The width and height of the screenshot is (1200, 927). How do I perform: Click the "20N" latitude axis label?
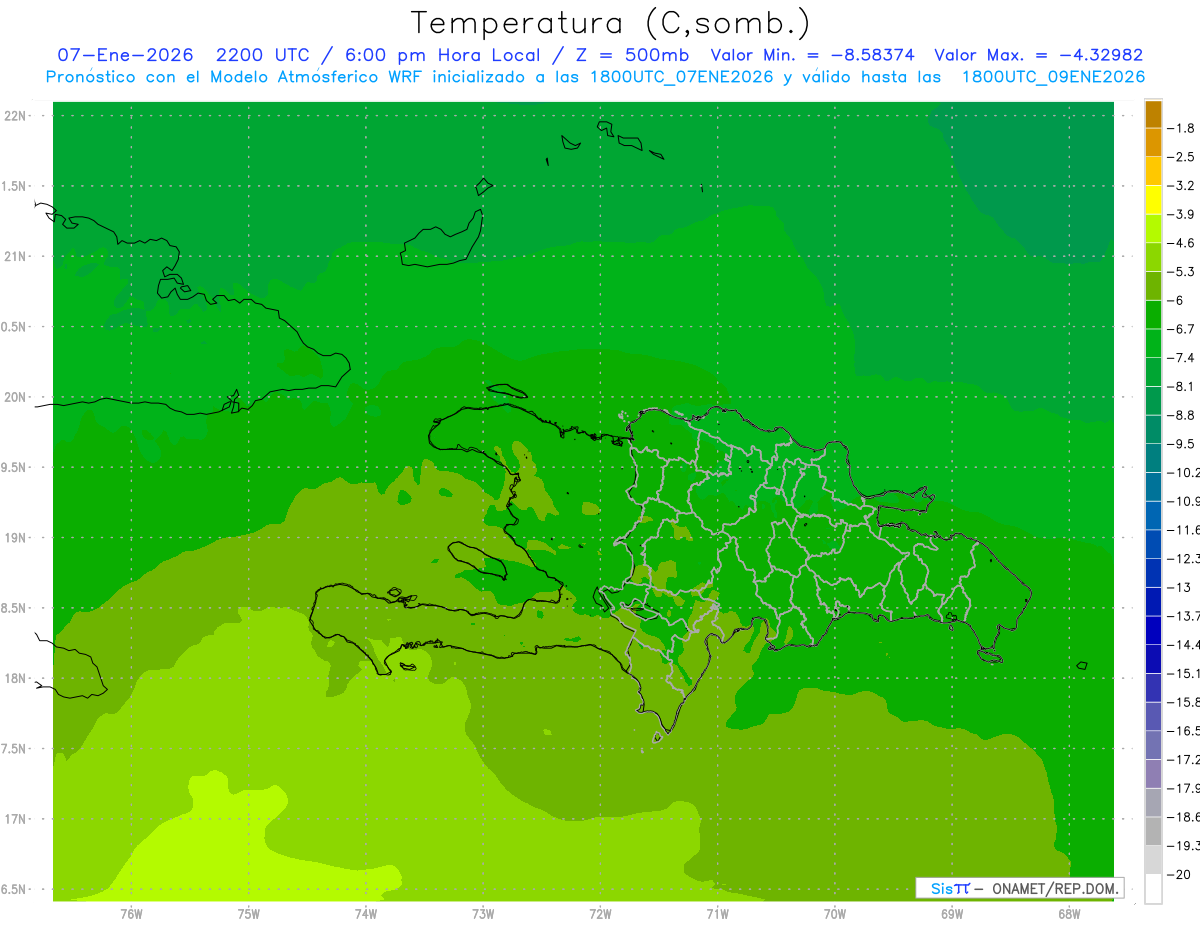pos(16,397)
